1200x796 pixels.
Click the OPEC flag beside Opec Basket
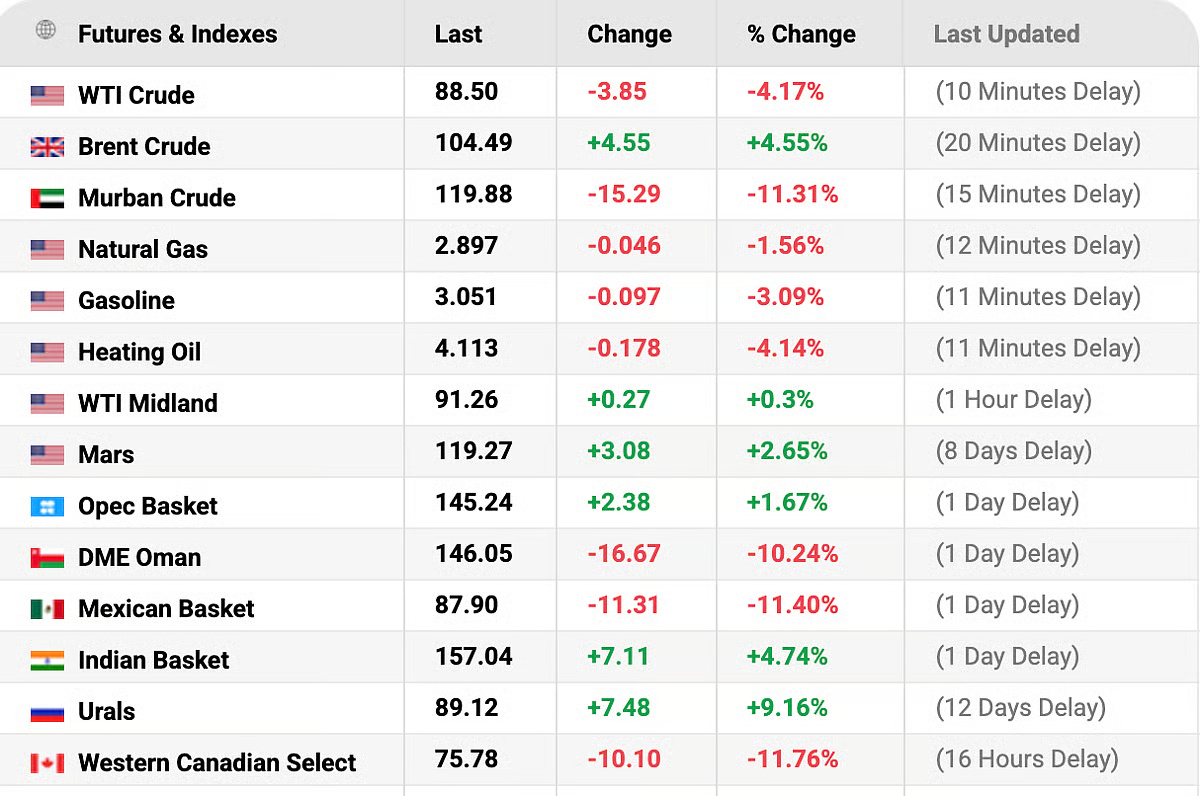point(47,506)
